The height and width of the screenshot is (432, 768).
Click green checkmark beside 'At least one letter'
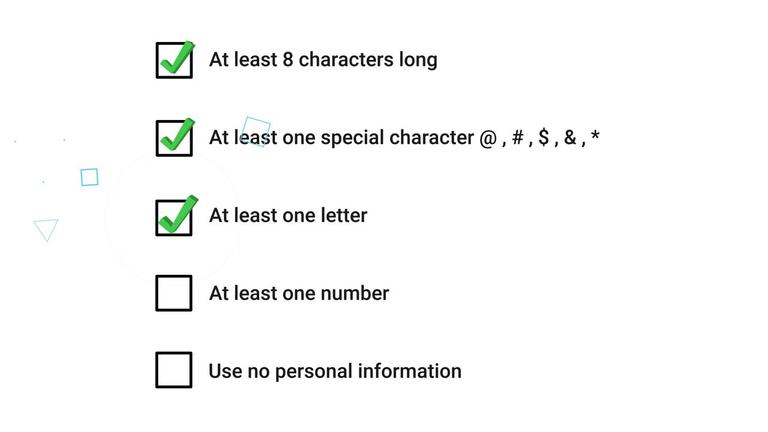point(177,214)
